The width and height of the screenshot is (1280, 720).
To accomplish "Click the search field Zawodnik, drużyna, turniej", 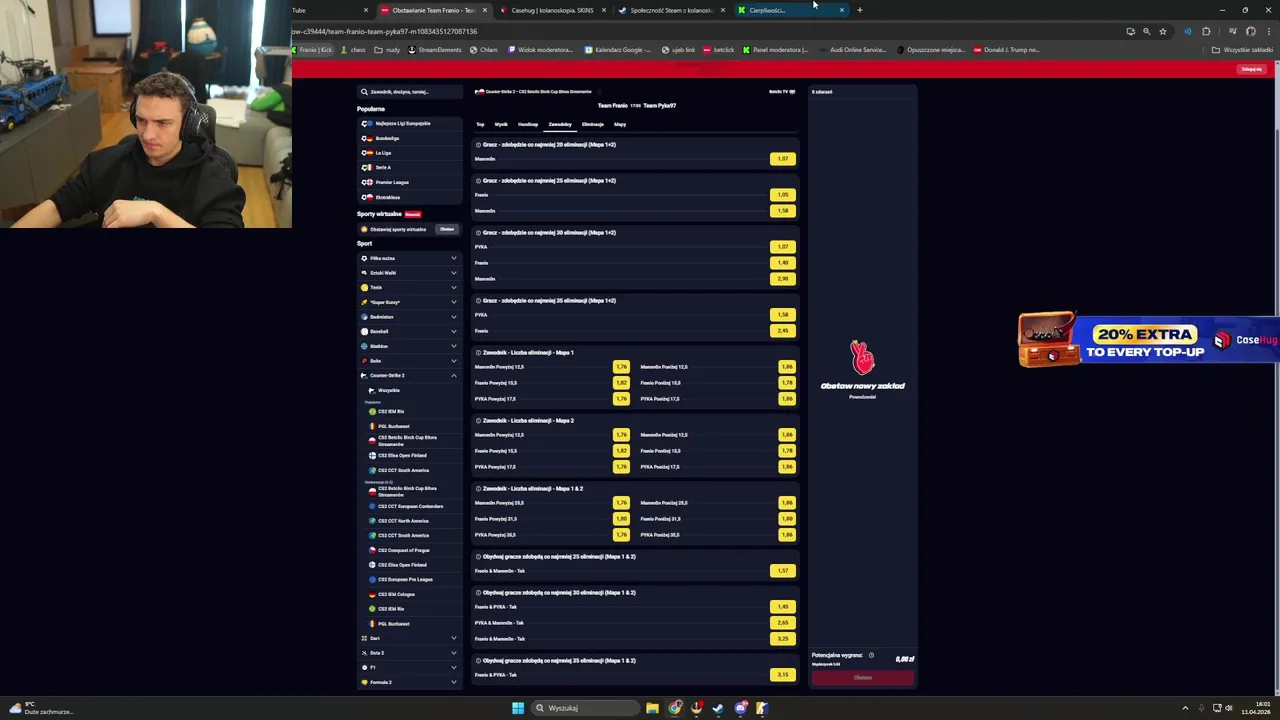I will (x=410, y=92).
